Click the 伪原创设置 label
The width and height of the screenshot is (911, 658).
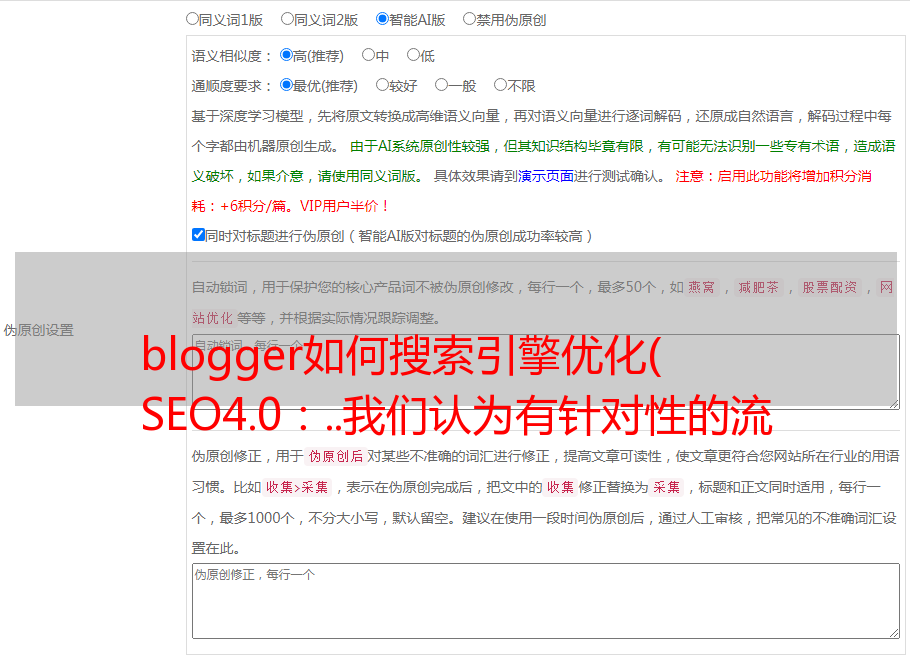point(38,330)
